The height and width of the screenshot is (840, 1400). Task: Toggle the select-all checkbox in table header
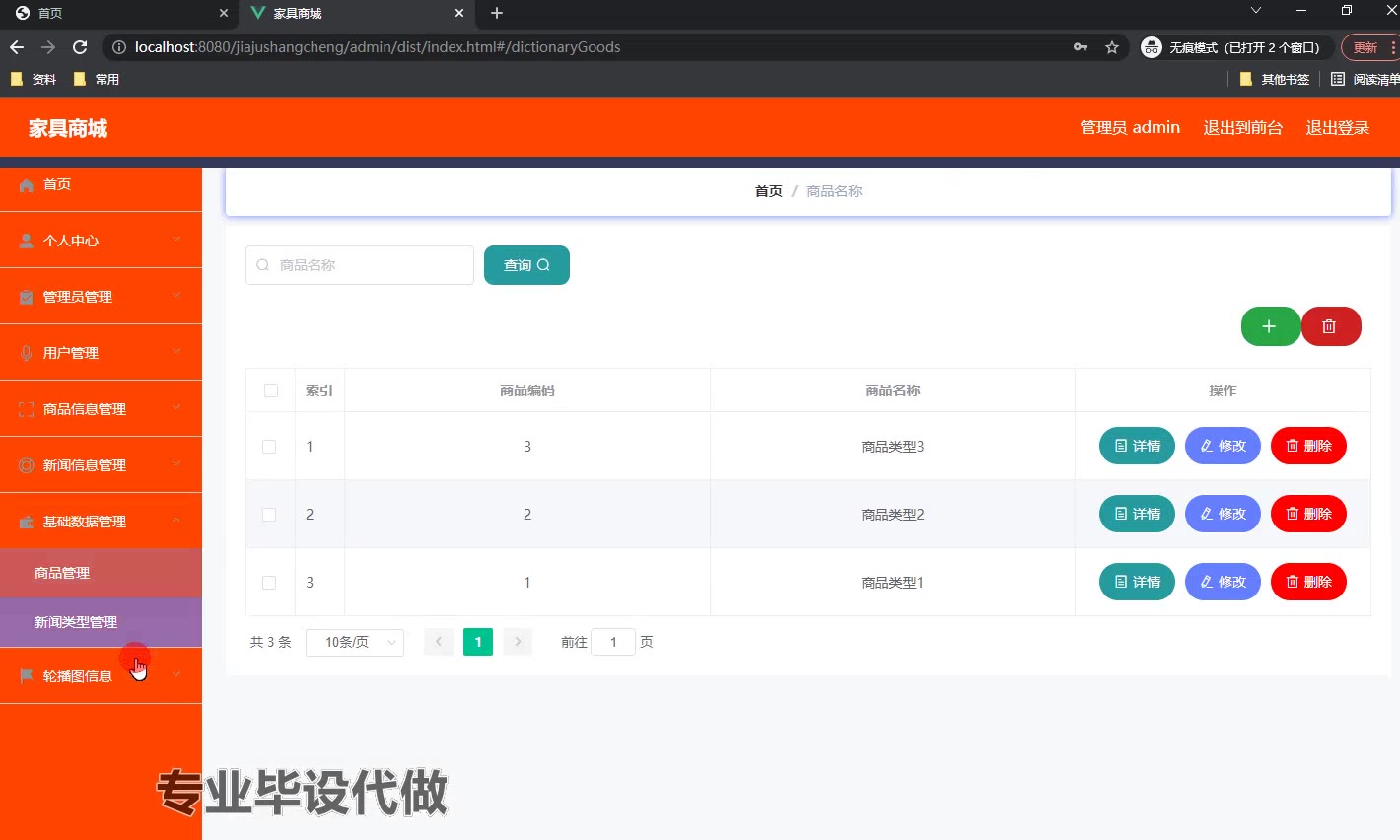271,390
